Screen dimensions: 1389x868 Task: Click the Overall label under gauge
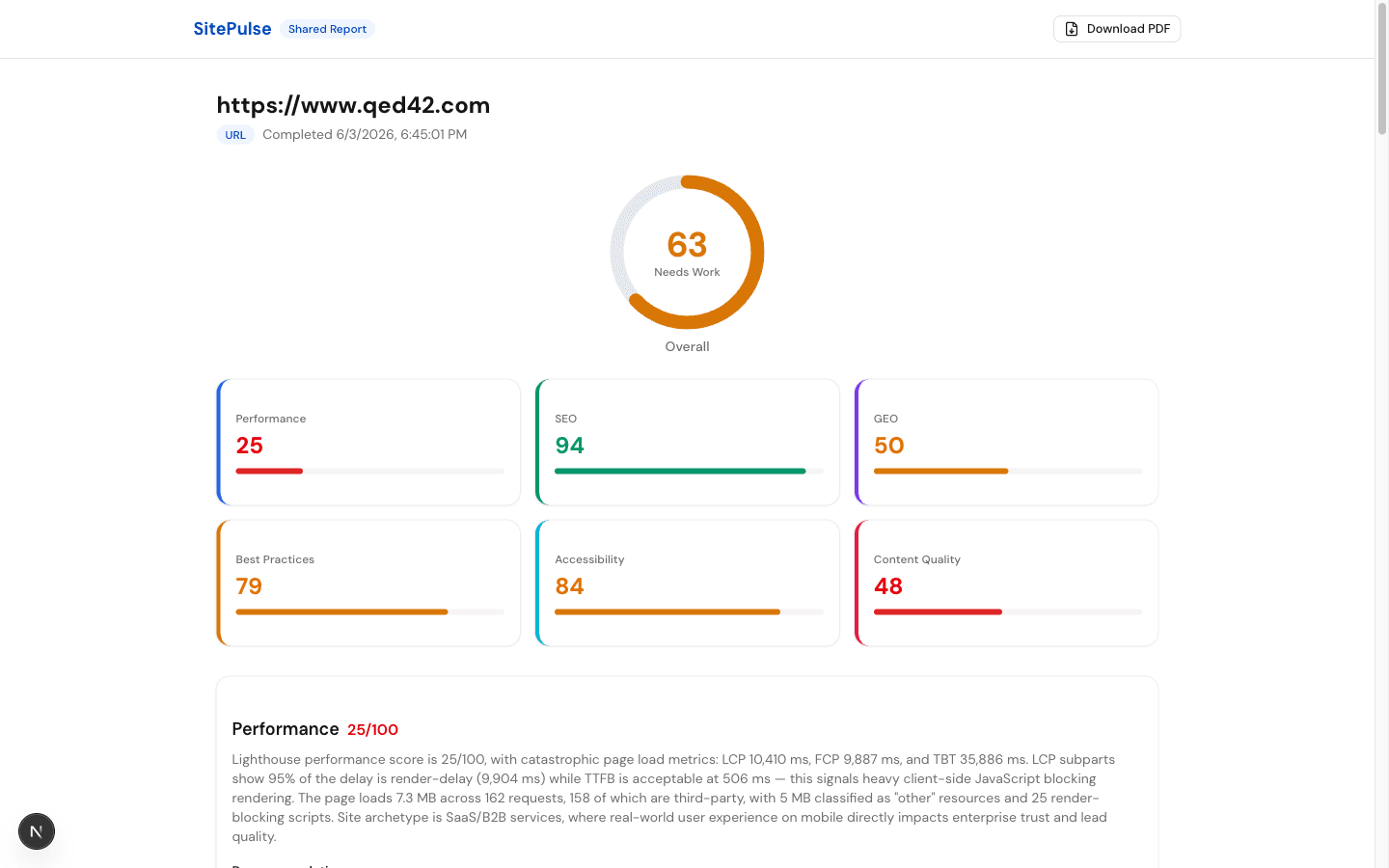coord(687,346)
